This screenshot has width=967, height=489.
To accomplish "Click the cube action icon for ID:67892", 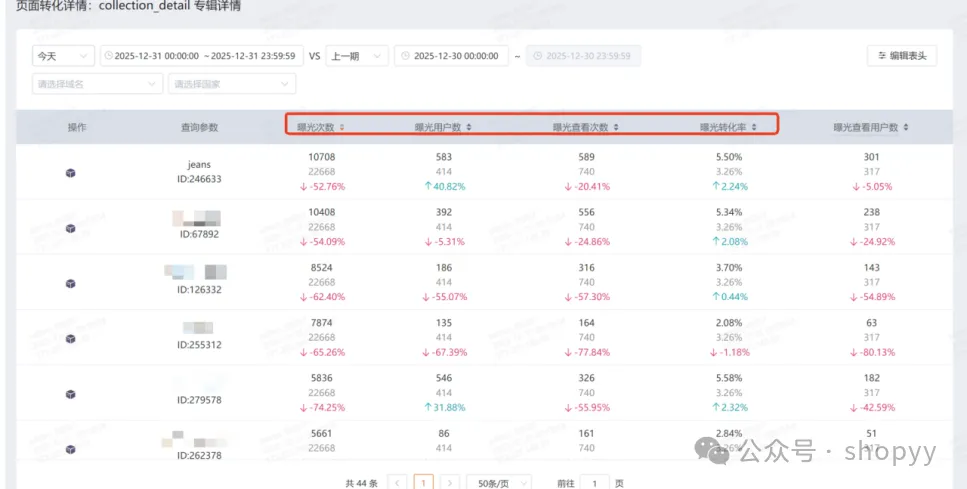I will click(70, 228).
